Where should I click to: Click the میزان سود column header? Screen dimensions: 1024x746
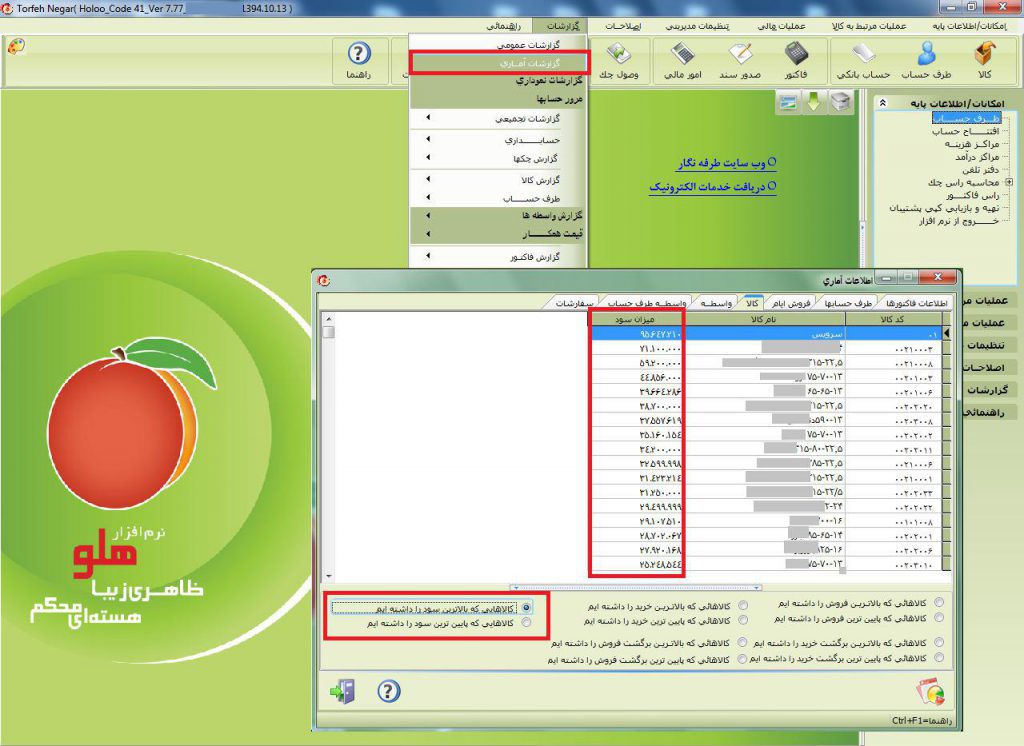[x=635, y=319]
